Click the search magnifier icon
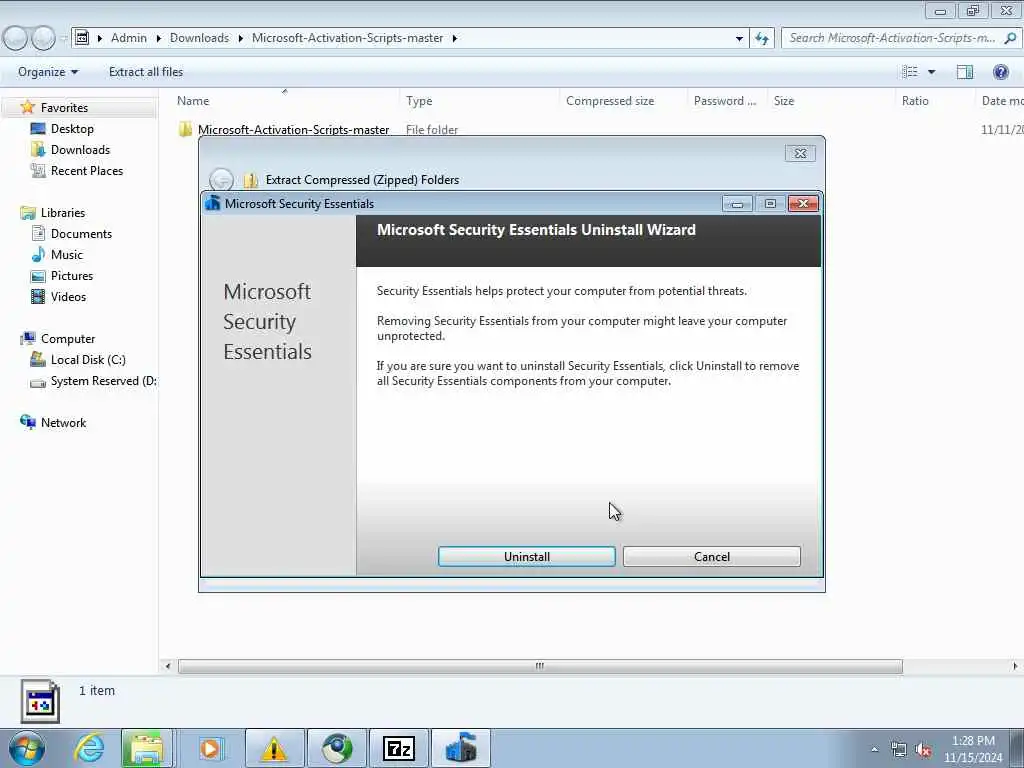This screenshot has width=1024, height=768. coord(1010,38)
